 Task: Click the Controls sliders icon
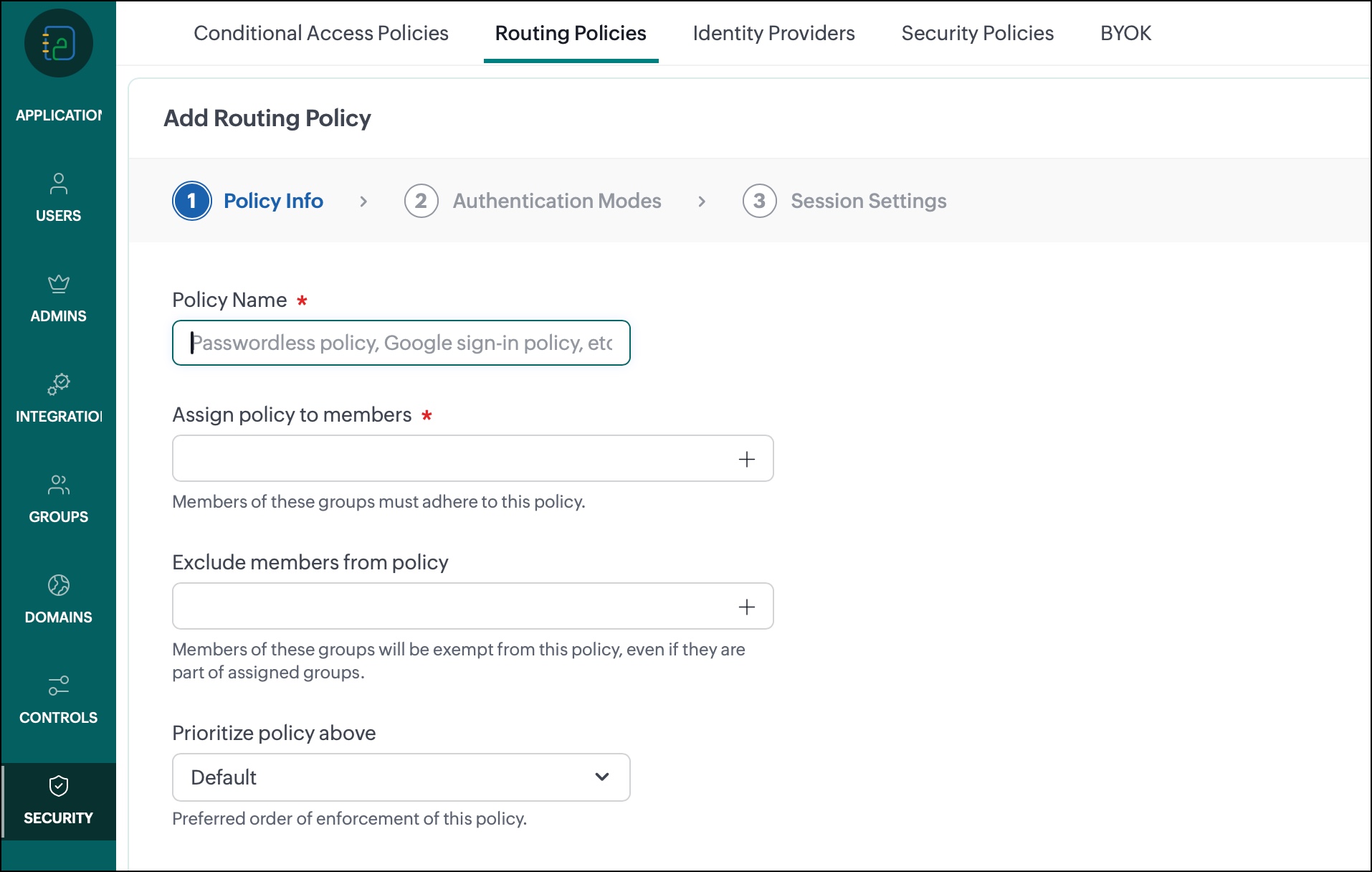click(58, 686)
